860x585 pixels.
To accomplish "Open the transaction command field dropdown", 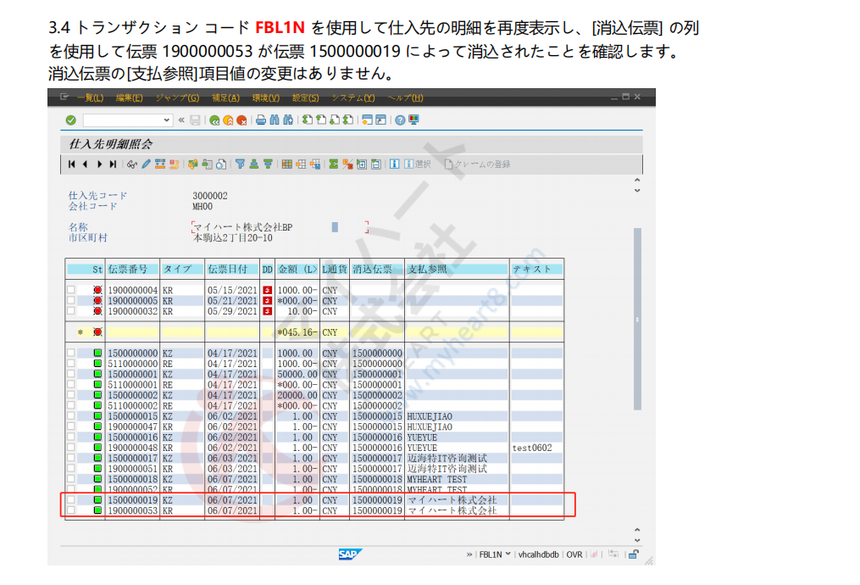I will (x=167, y=120).
